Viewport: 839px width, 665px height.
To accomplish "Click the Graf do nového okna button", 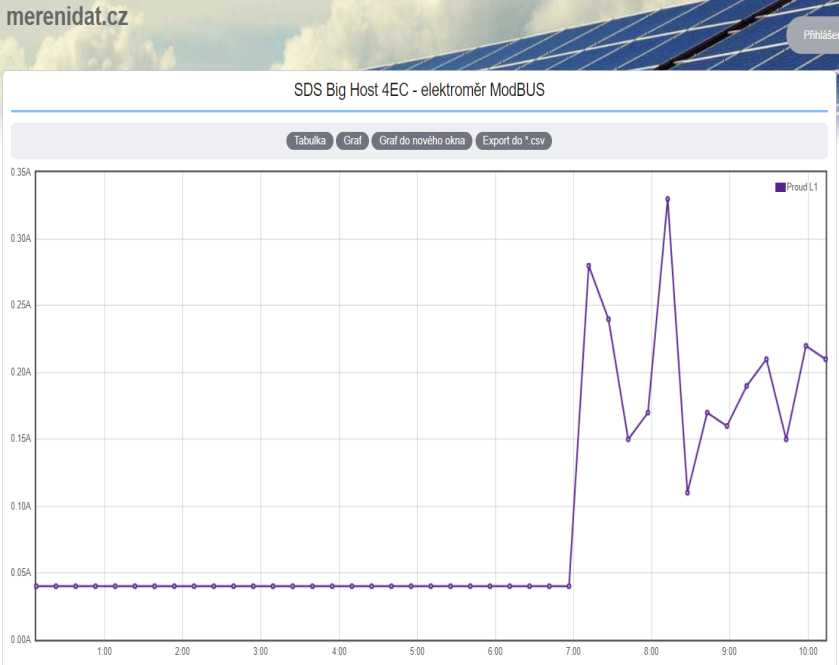I will [422, 141].
